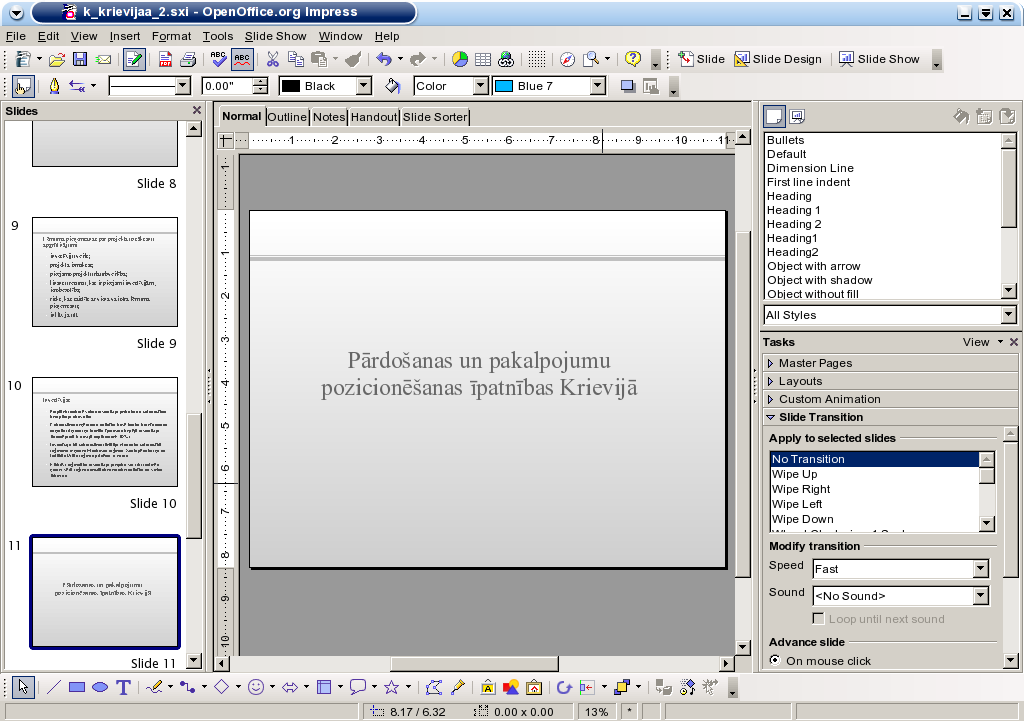
Task: Toggle Edit File mode icon
Action: tap(134, 59)
